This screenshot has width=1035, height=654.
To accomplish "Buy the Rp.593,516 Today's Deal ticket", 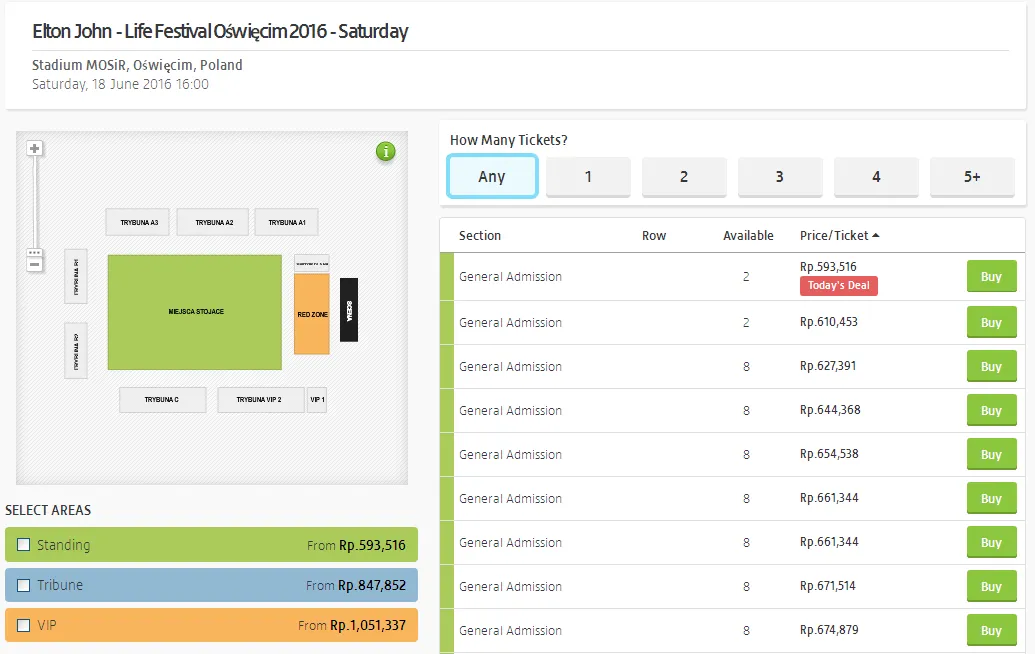I will (991, 277).
